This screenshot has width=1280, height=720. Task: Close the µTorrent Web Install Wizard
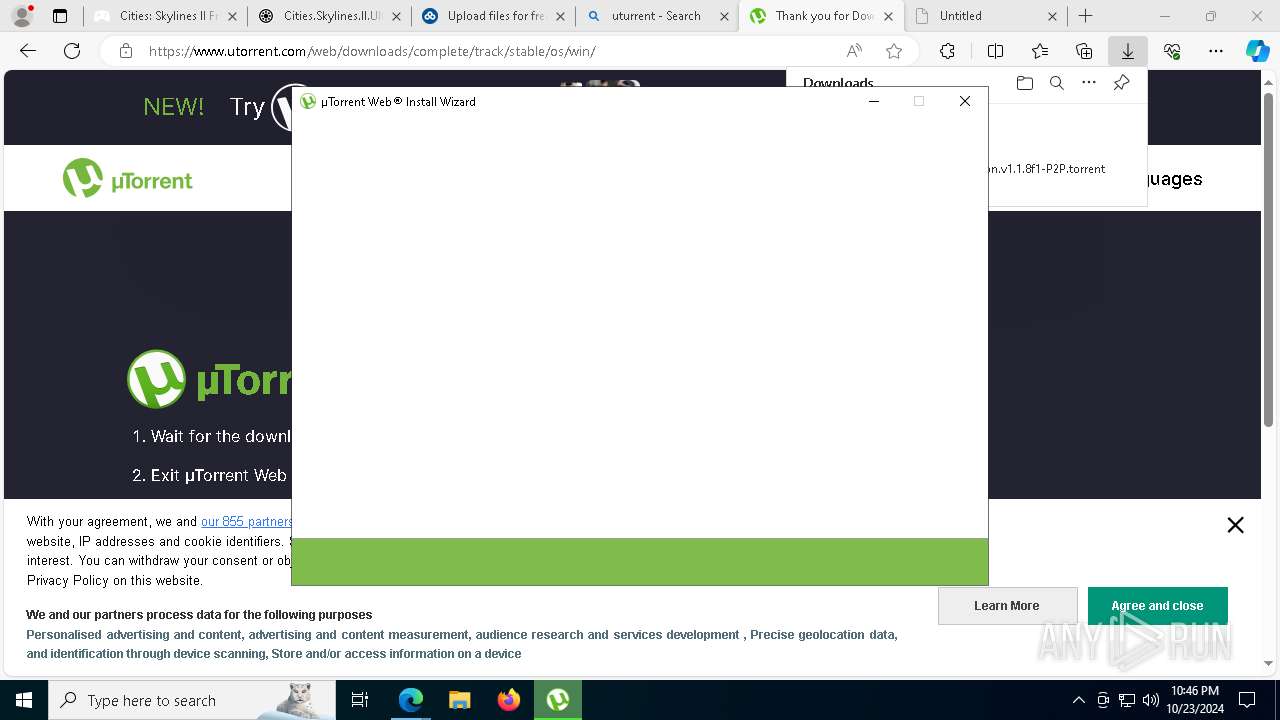(965, 101)
